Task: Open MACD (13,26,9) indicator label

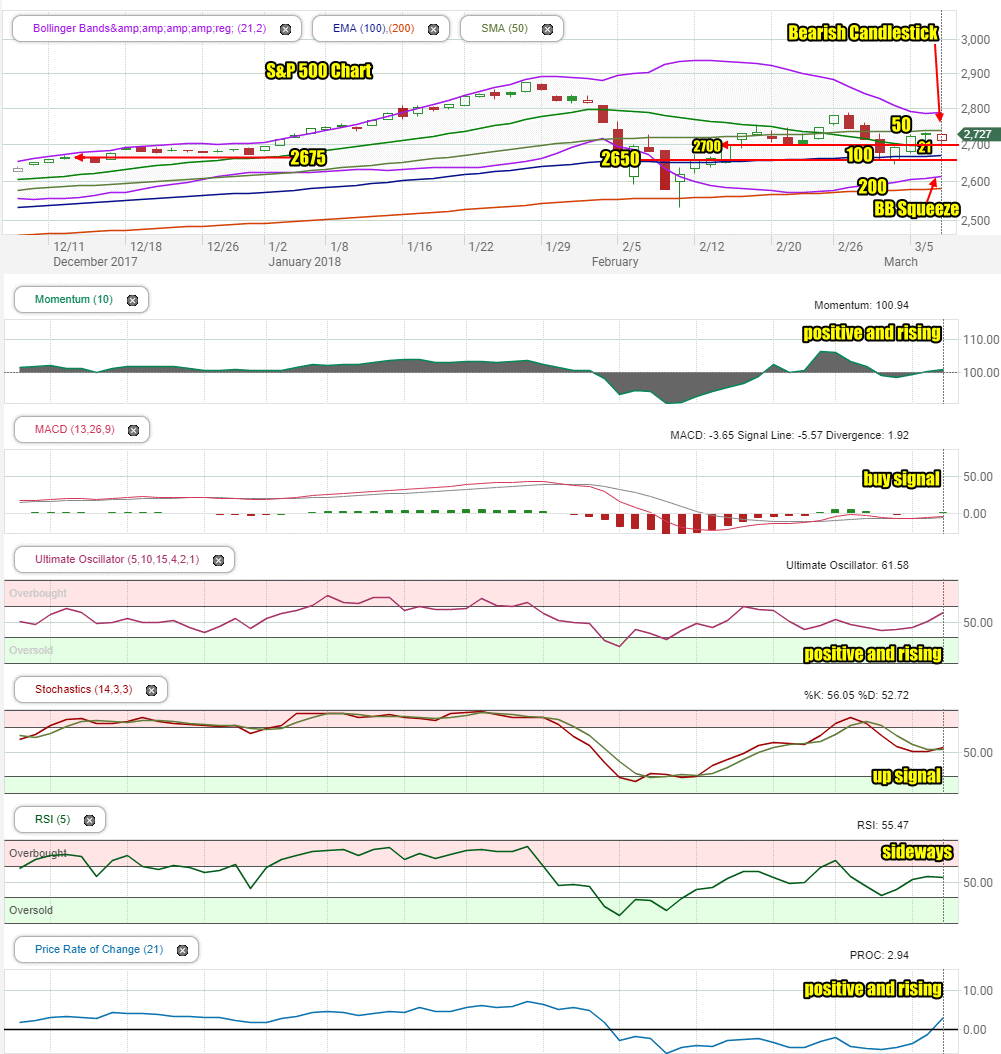Action: [75, 429]
